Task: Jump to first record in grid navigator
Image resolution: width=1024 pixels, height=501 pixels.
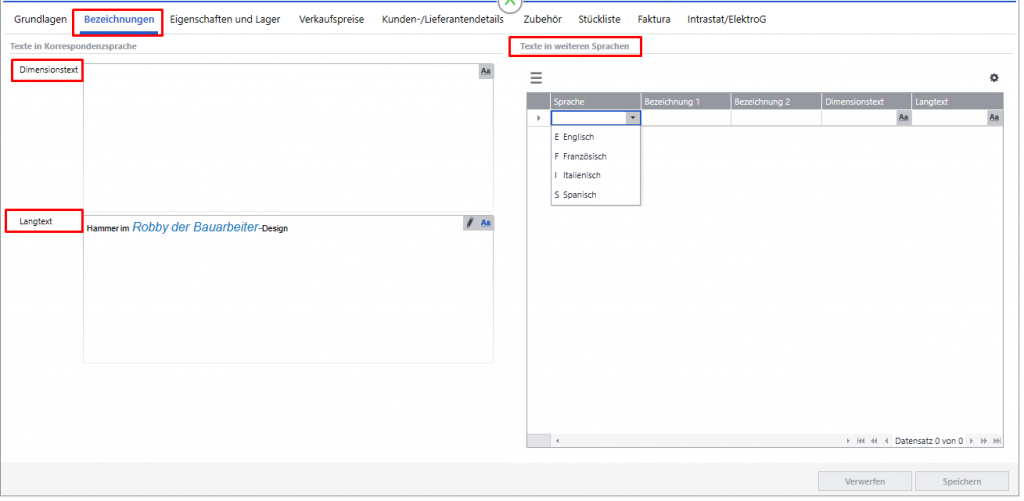Action: click(860, 441)
